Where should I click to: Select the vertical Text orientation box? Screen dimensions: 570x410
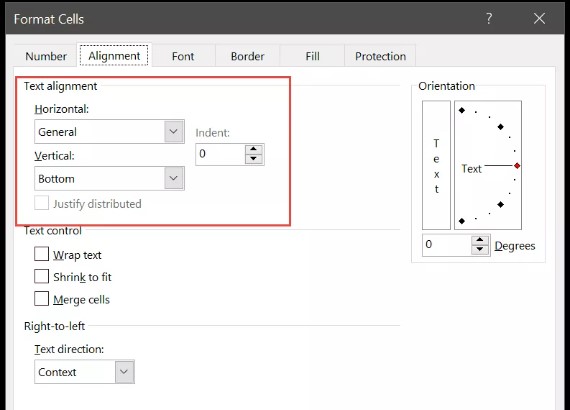pos(436,165)
